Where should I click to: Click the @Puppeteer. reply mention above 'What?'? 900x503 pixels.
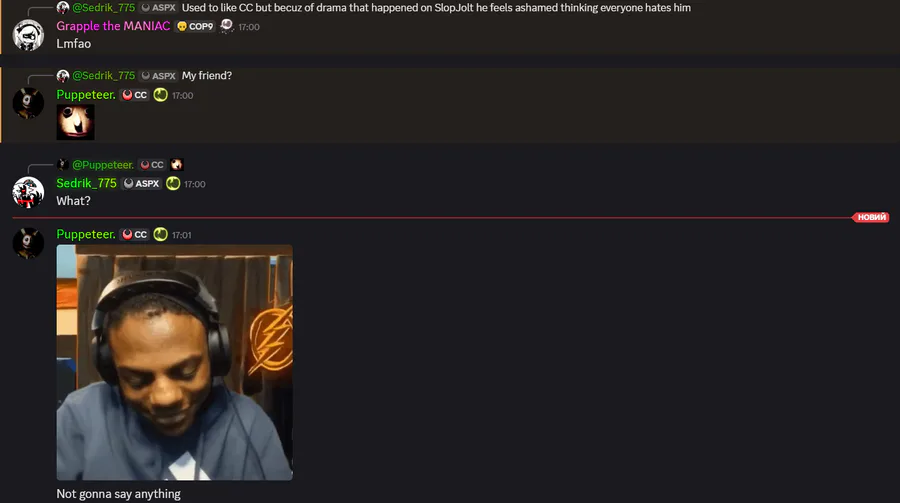pyautogui.click(x=103, y=165)
